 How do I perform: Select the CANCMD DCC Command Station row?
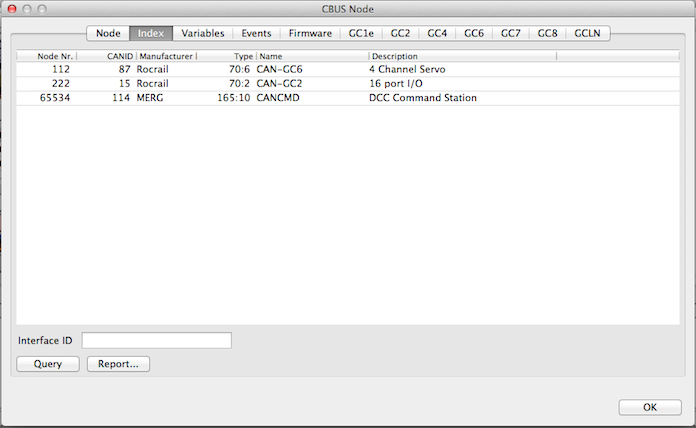pos(300,98)
